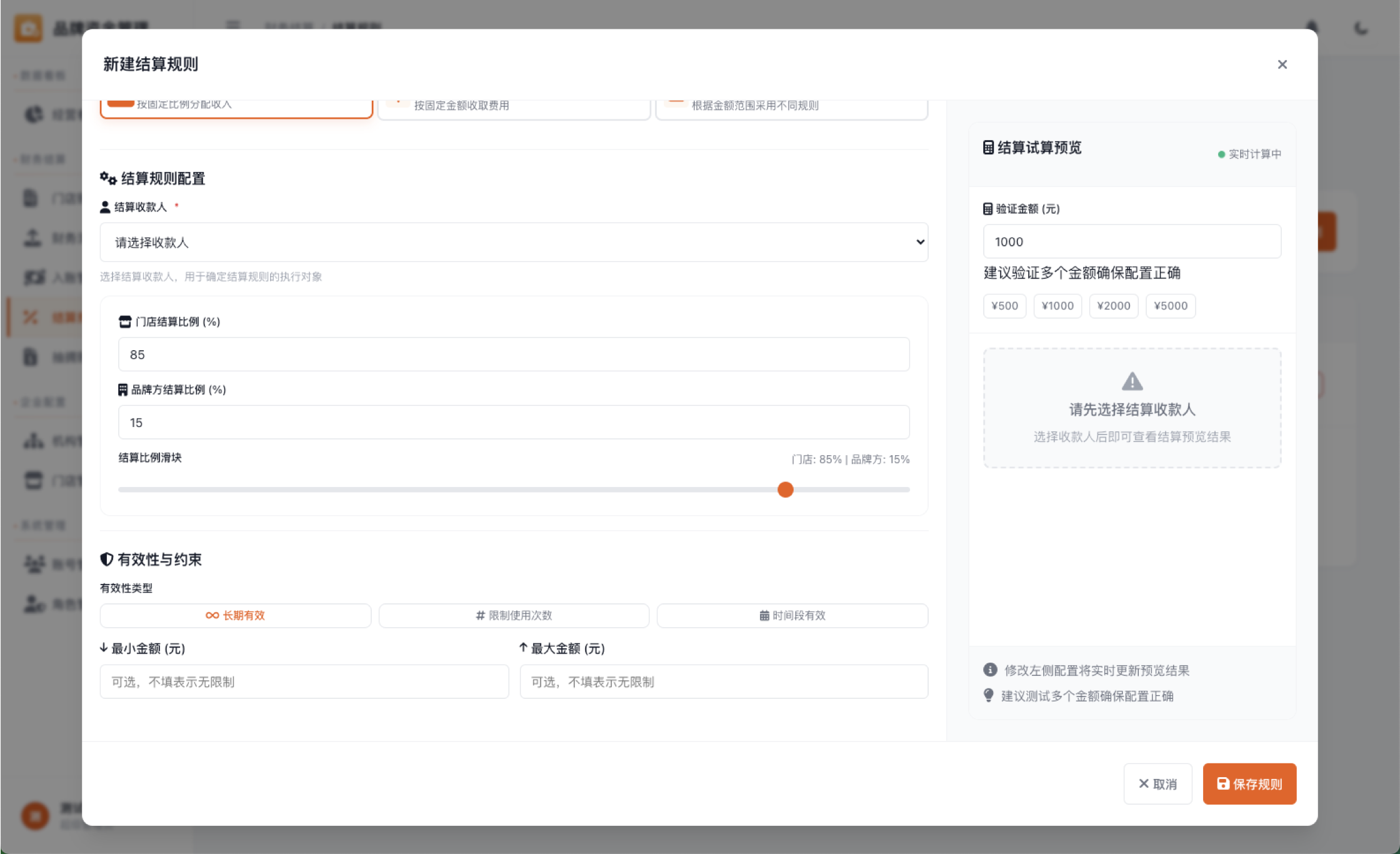The height and width of the screenshot is (854, 1400).
Task: Click 取消 button
Action: 1157,784
